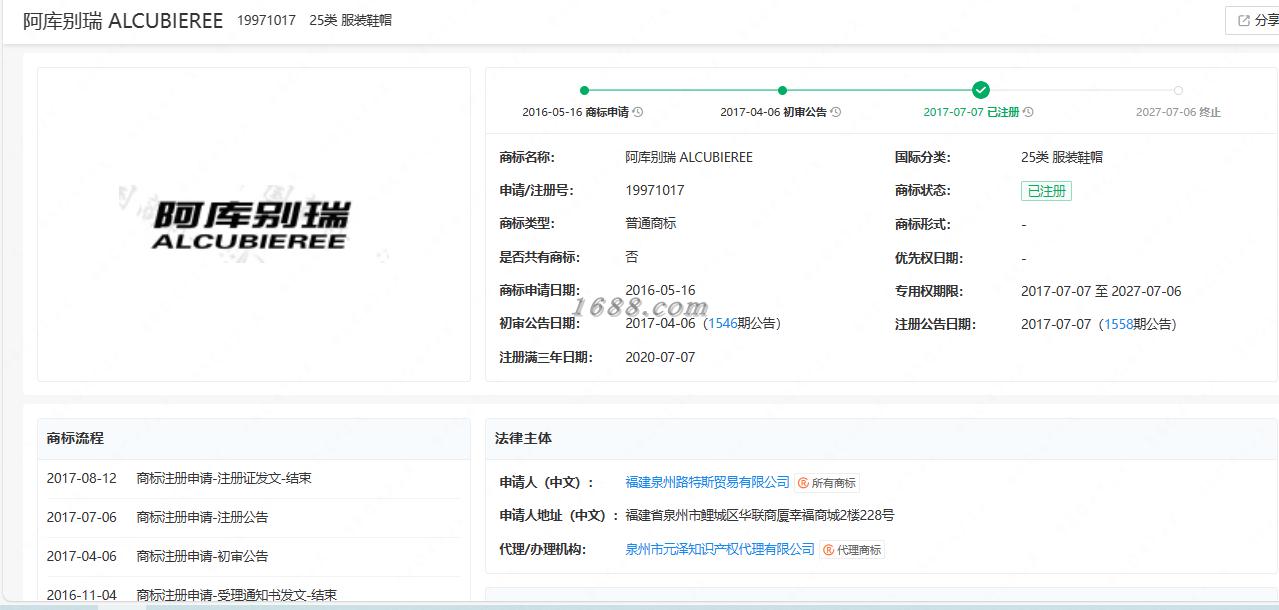Click the page title 阿库别瑞 ALCUBIEREE
The width and height of the screenshot is (1279, 610).
point(123,20)
